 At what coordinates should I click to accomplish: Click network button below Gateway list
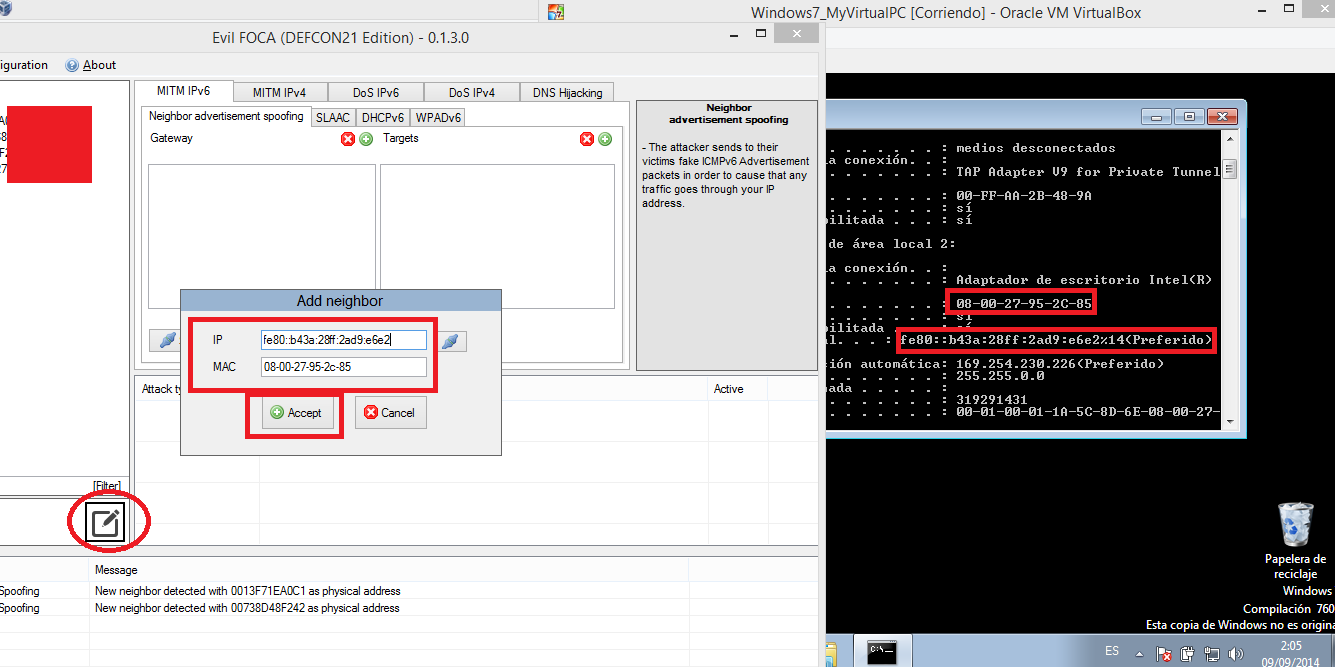pyautogui.click(x=163, y=340)
